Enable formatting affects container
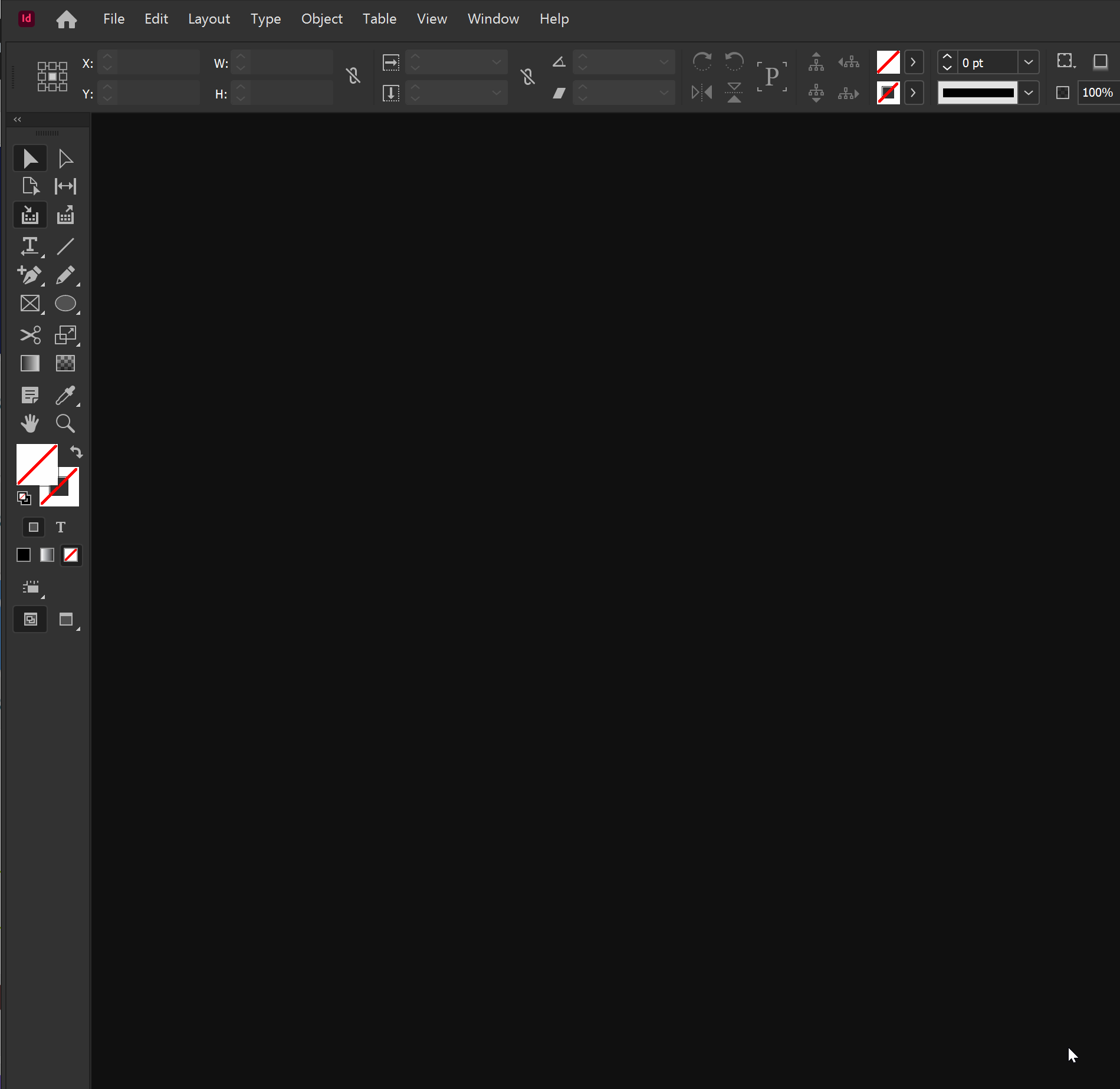Viewport: 1120px width, 1089px height. (34, 527)
